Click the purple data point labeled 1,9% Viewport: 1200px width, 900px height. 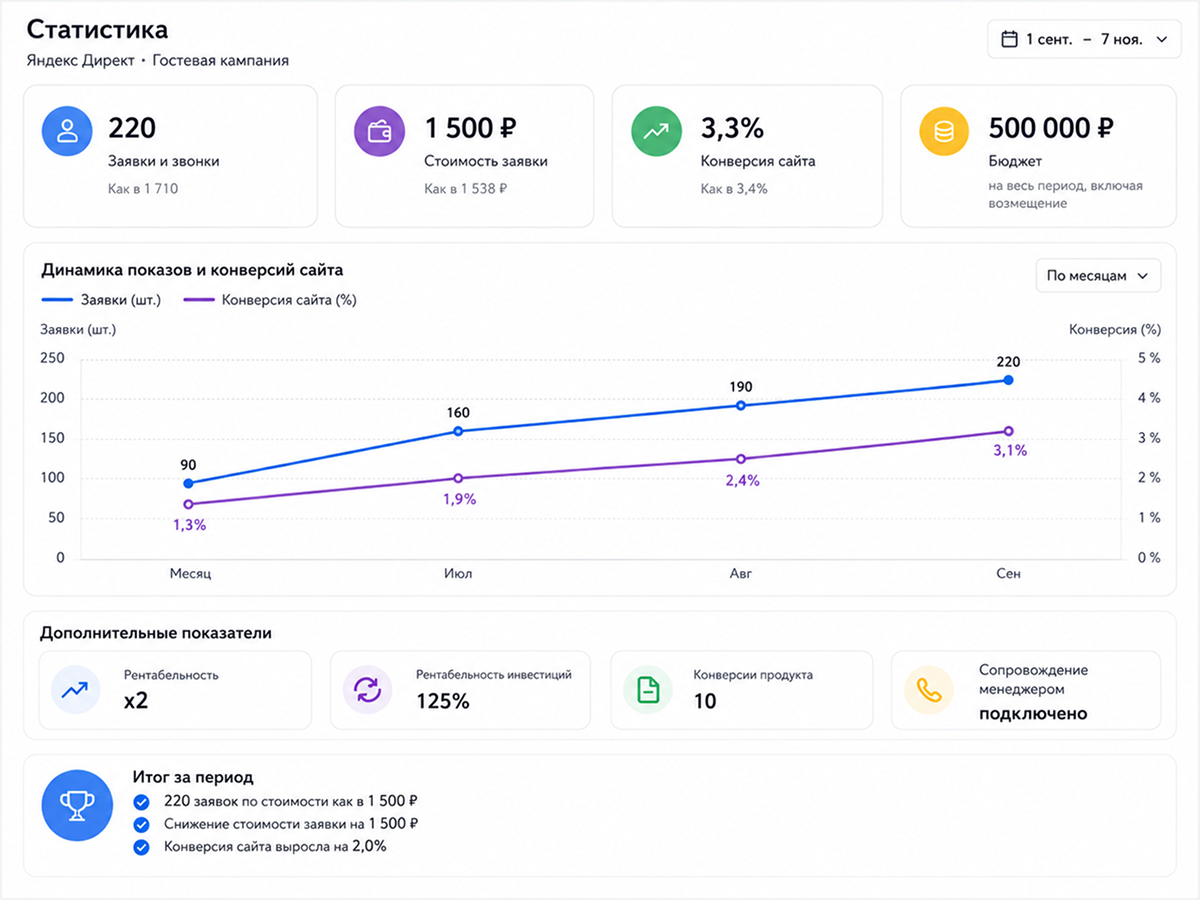click(459, 478)
